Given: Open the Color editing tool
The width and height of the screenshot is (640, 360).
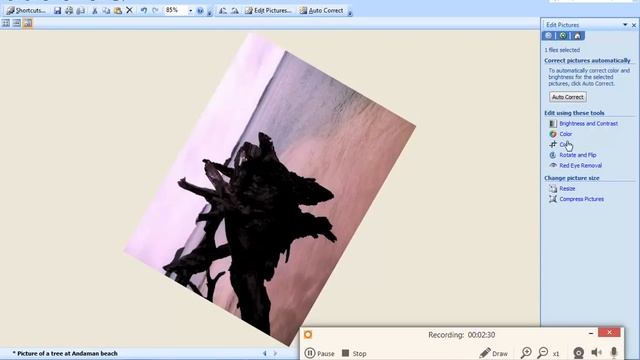Looking at the screenshot, I should (x=565, y=134).
